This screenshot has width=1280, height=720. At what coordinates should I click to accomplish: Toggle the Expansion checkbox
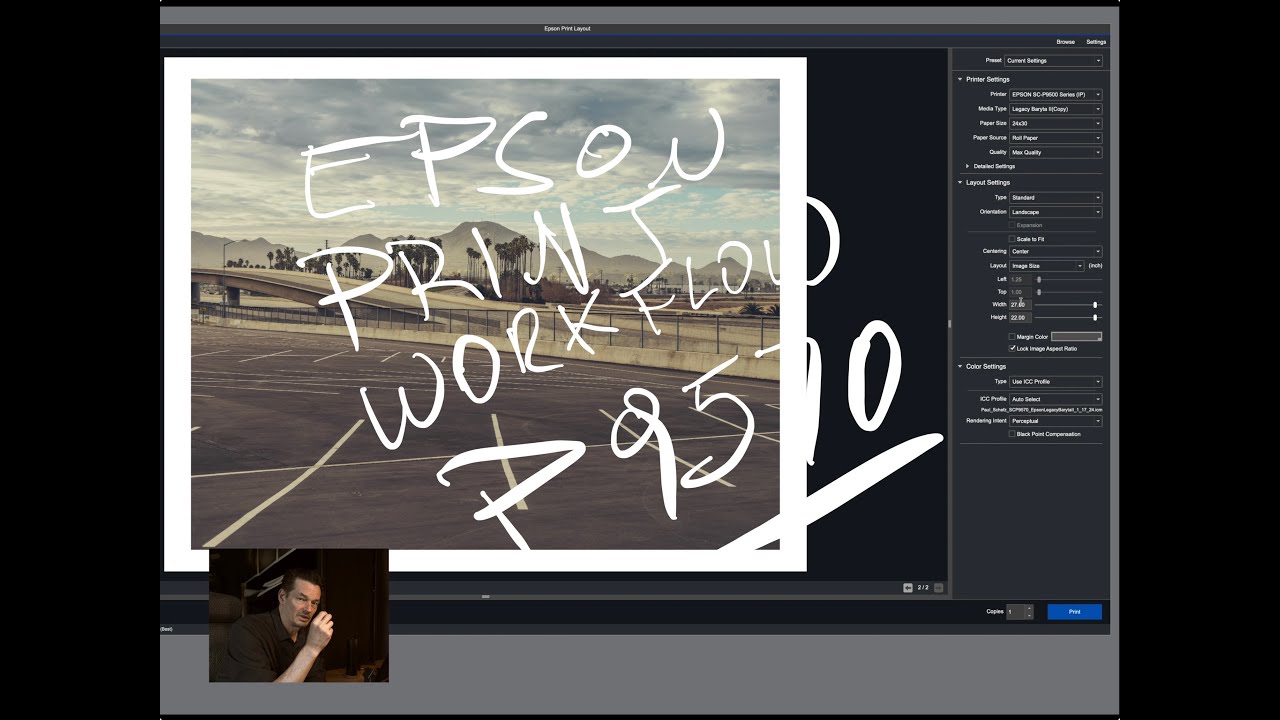[1012, 225]
